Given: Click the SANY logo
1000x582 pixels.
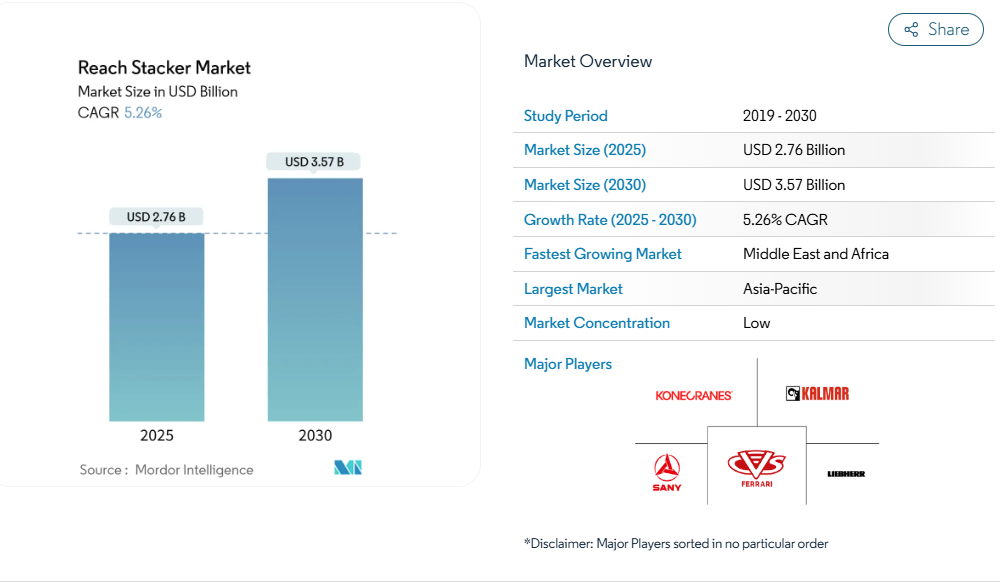Looking at the screenshot, I should click(x=667, y=472).
